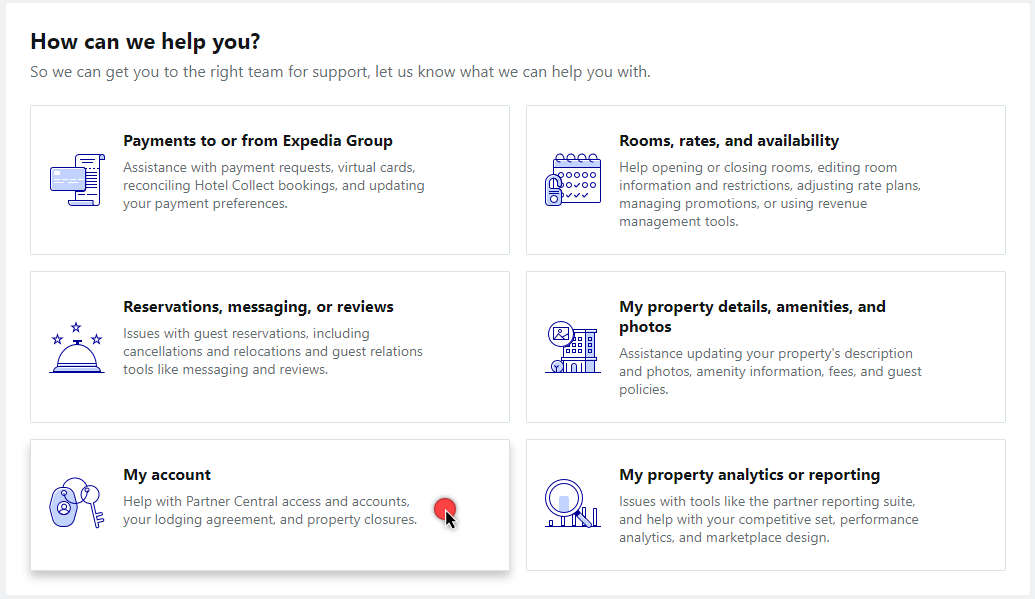The height and width of the screenshot is (599, 1035).
Task: Open My property details, amenities, and photos
Action: coord(752,316)
